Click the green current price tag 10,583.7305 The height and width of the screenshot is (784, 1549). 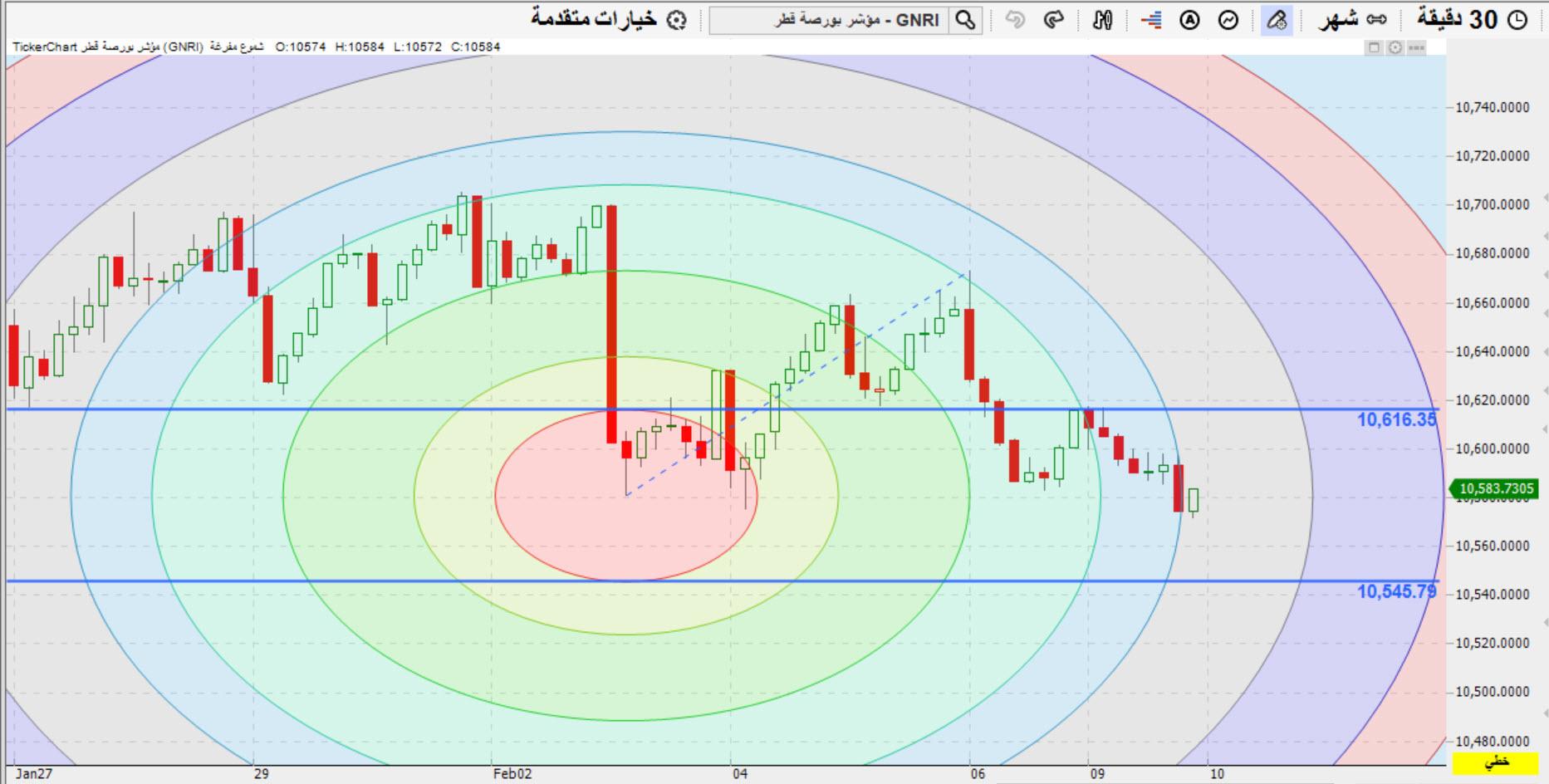tap(1495, 488)
